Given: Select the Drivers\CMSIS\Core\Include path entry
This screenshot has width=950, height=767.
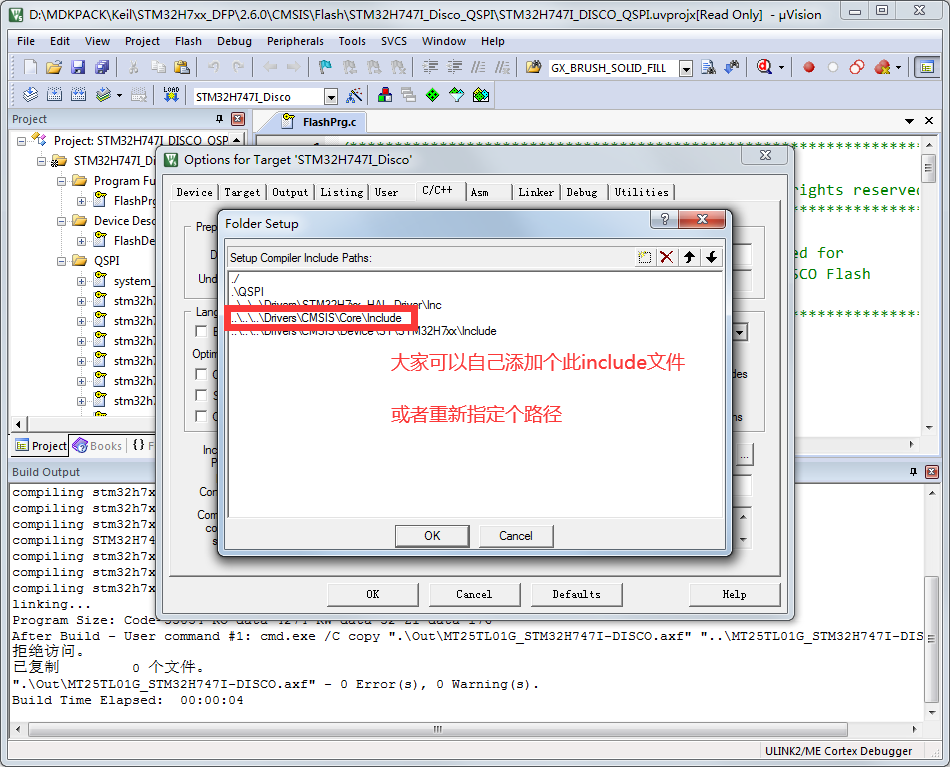Looking at the screenshot, I should tap(317, 318).
